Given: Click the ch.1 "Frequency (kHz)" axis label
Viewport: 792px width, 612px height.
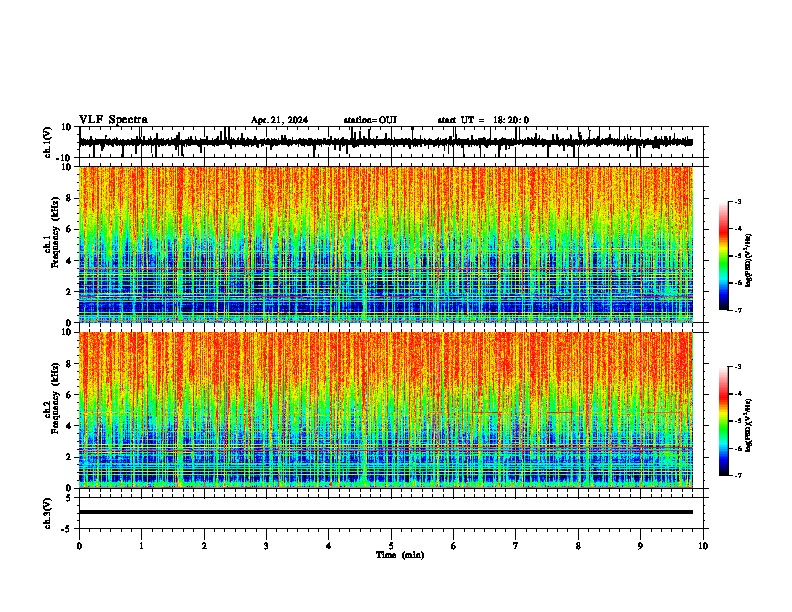Looking at the screenshot, I should [x=56, y=232].
